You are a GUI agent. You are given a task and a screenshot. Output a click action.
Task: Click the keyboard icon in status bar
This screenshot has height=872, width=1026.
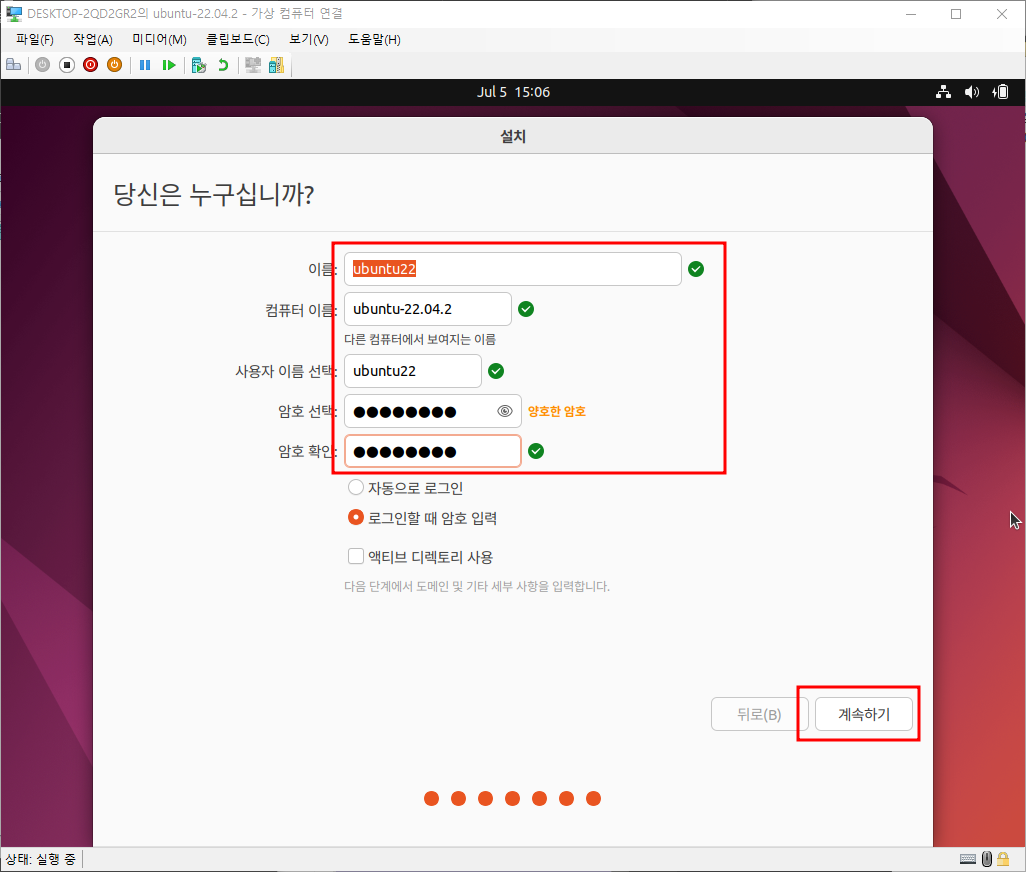tap(968, 859)
